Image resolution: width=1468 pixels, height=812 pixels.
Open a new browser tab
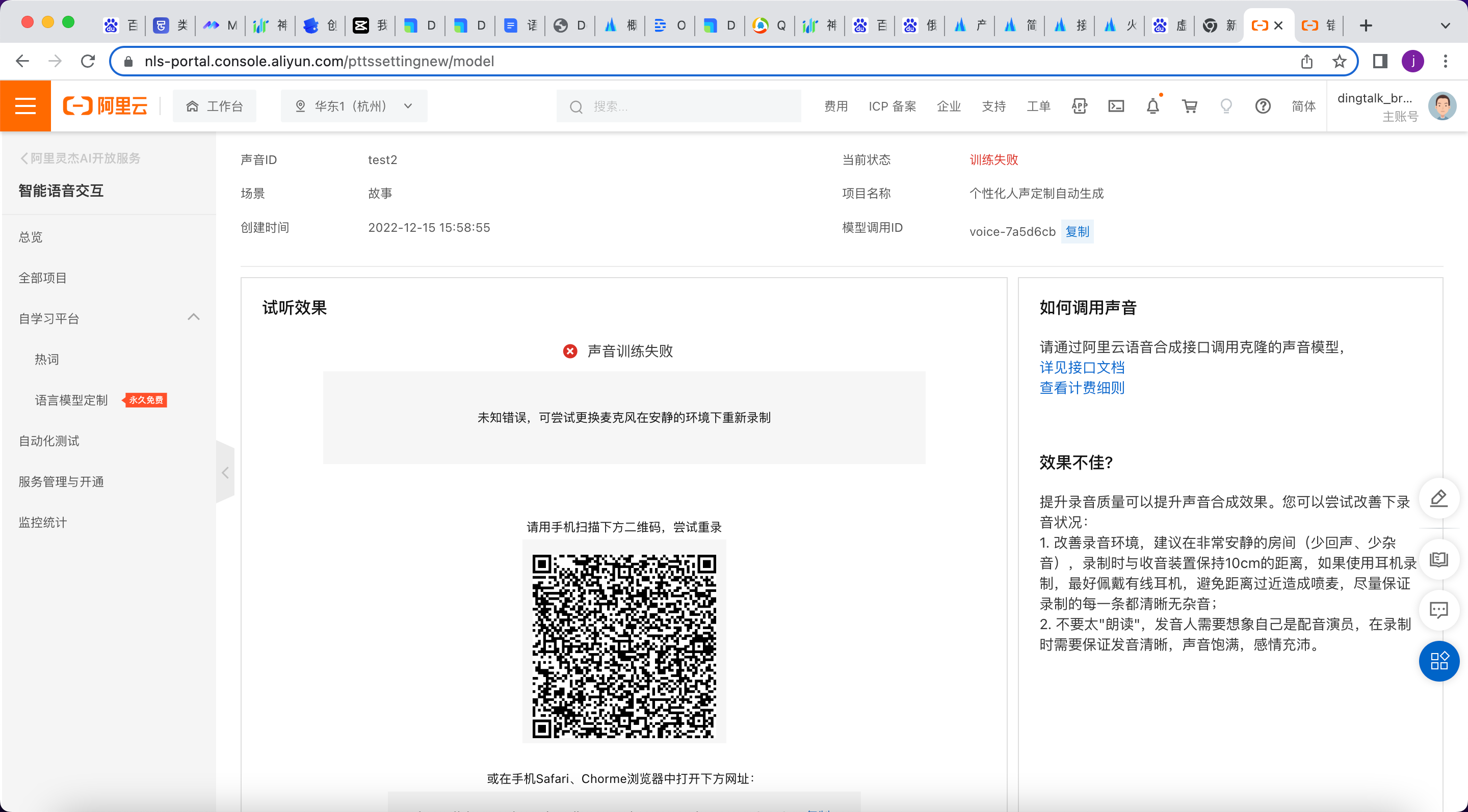pos(1366,25)
